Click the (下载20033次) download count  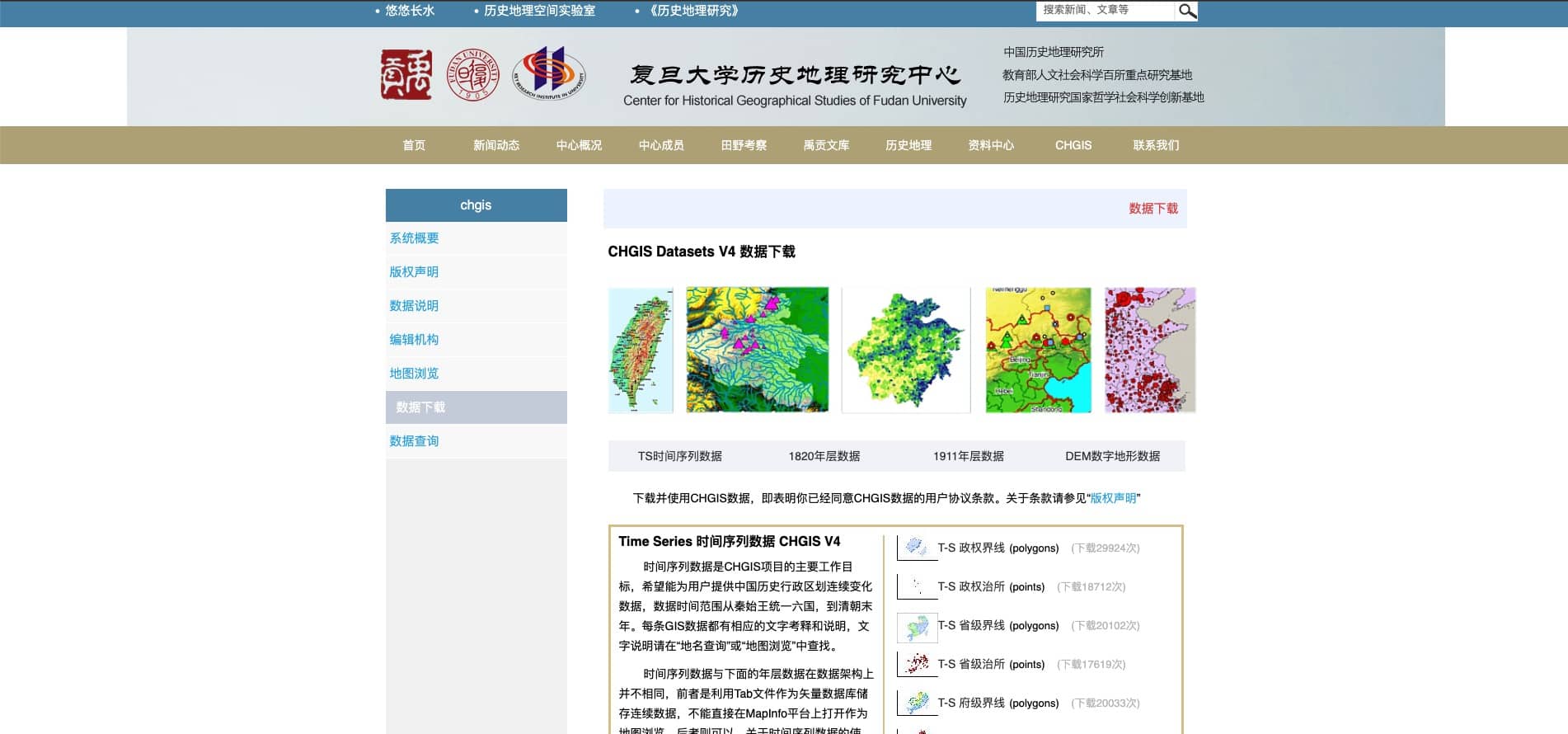pos(1106,703)
